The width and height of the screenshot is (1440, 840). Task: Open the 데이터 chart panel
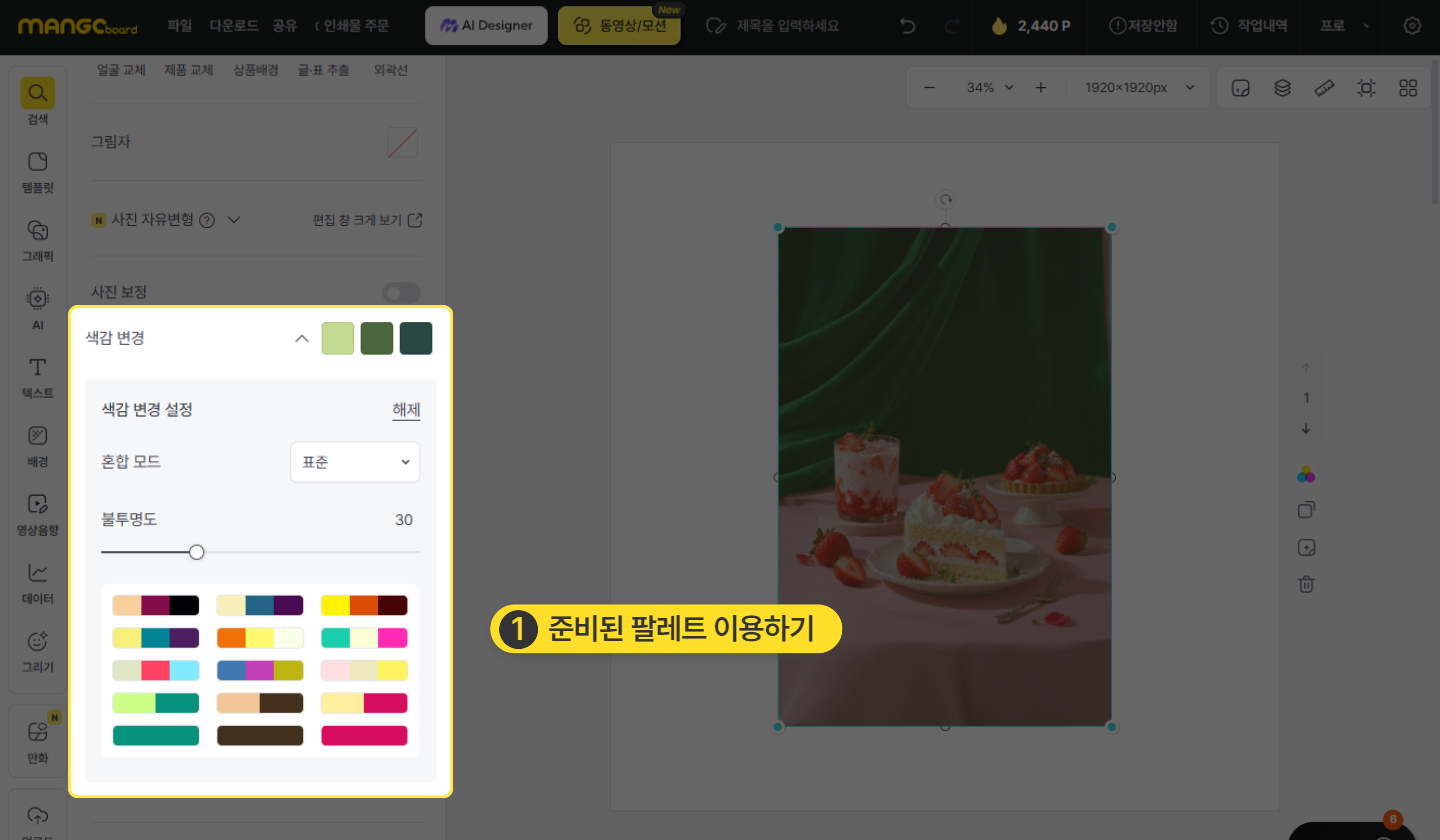point(38,583)
